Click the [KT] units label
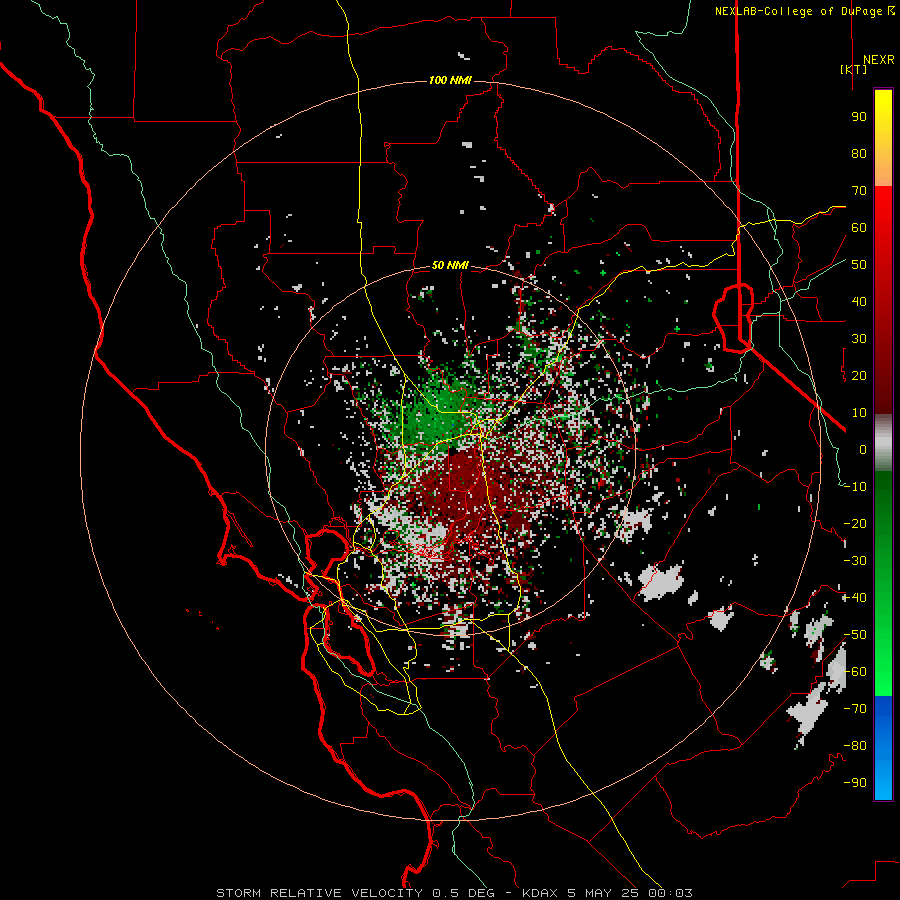Image resolution: width=900 pixels, height=900 pixels. click(854, 69)
